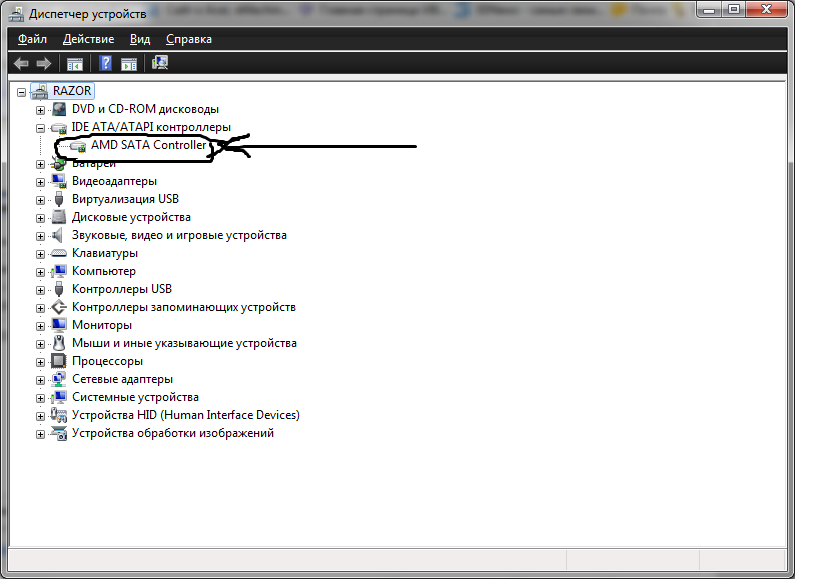The image size is (819, 579).
Task: Show or hide console tree toolbar icon
Action: click(75, 64)
